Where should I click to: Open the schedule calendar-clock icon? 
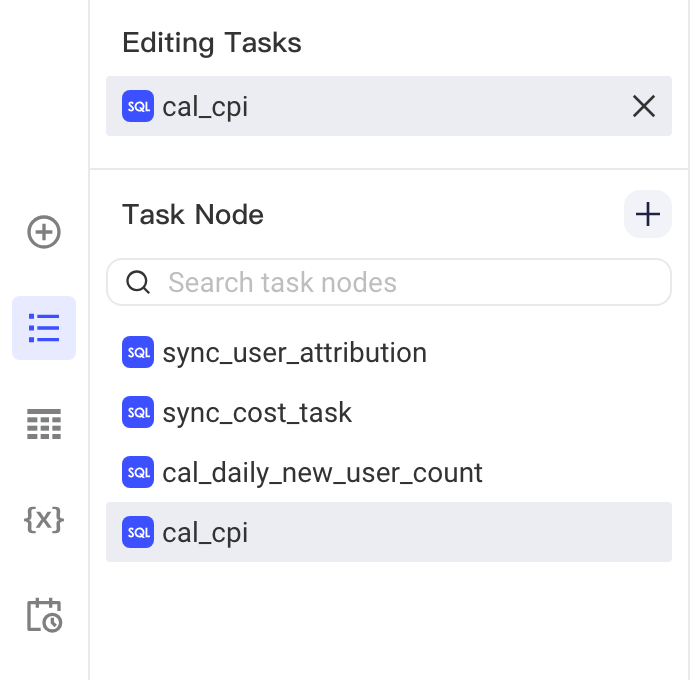pyautogui.click(x=44, y=615)
